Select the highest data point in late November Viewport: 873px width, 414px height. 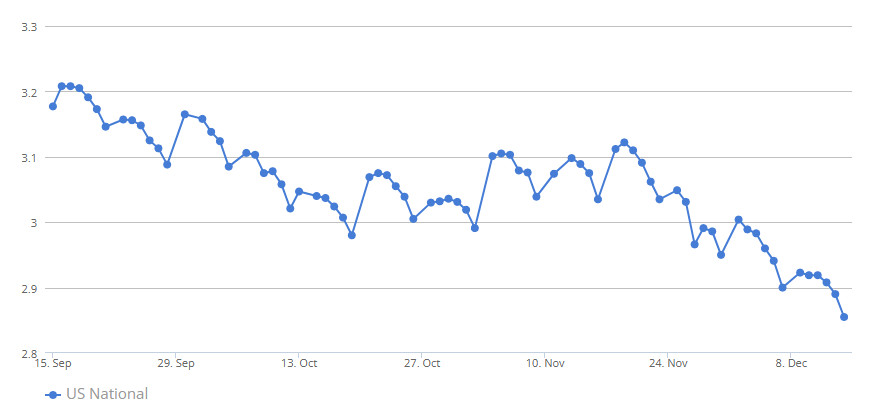(624, 142)
